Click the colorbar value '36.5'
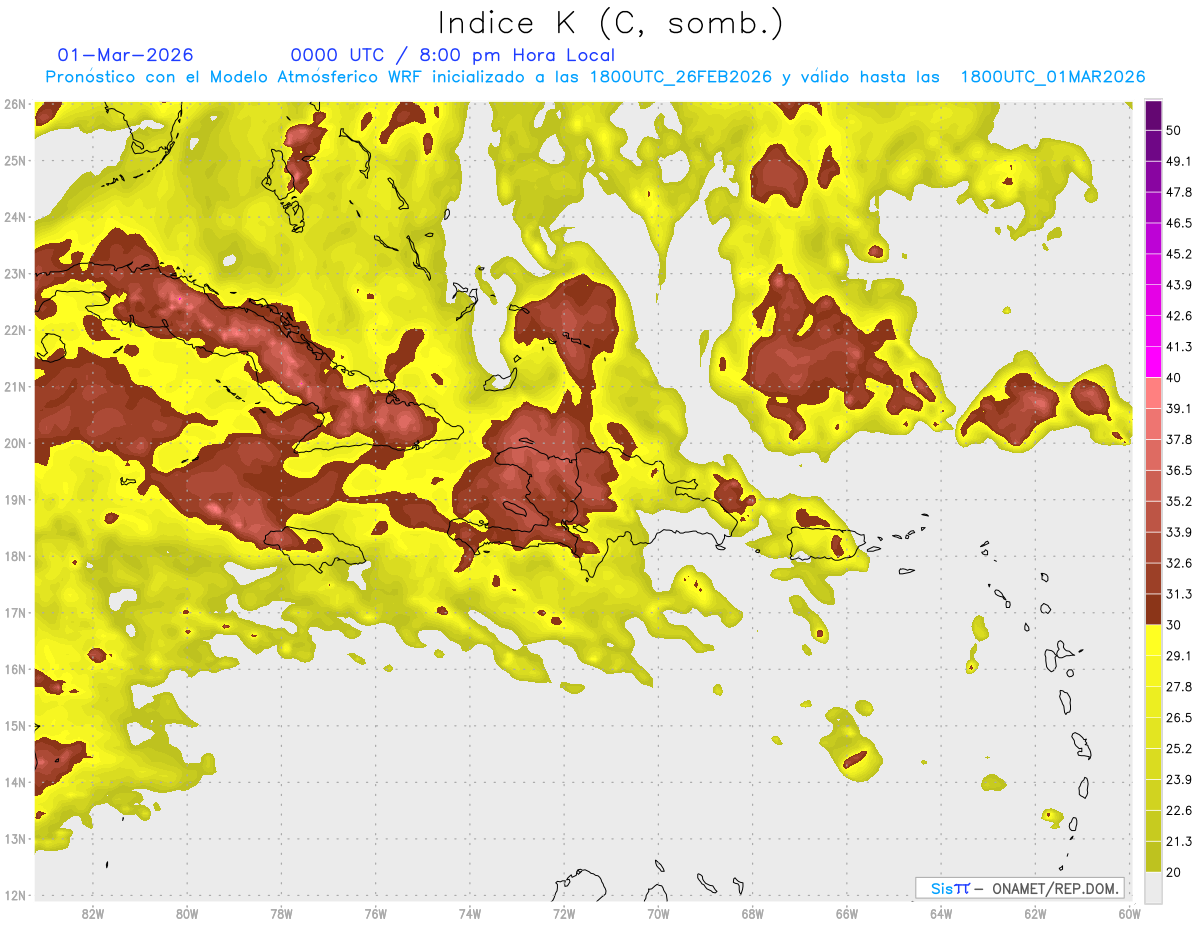1200x927 pixels. tap(1179, 470)
